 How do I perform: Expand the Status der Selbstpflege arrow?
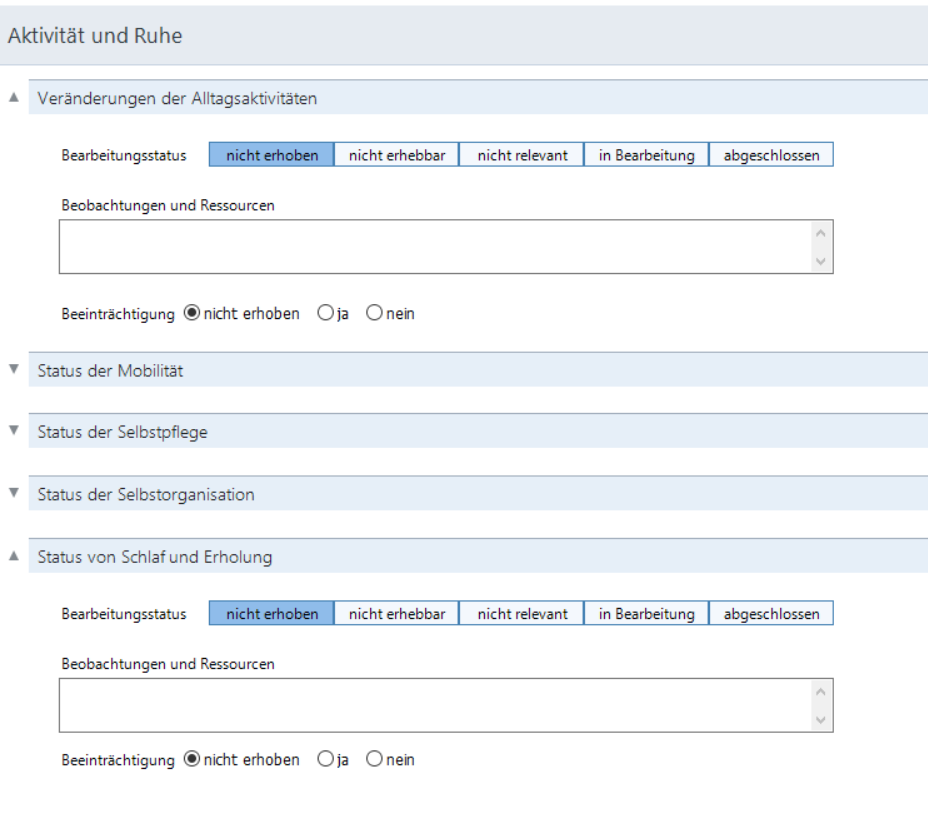point(14,431)
